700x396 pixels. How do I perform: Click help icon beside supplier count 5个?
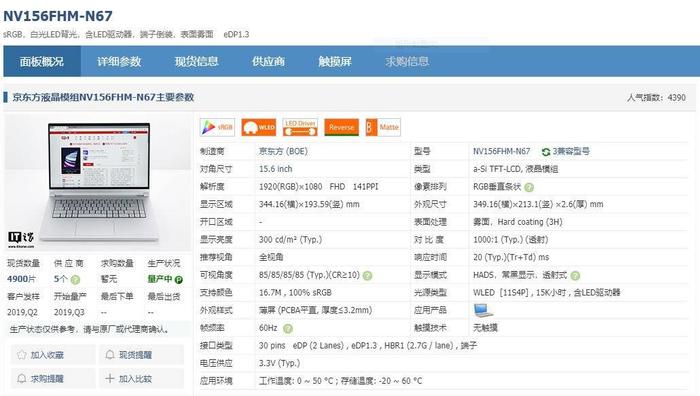[x=75, y=280]
